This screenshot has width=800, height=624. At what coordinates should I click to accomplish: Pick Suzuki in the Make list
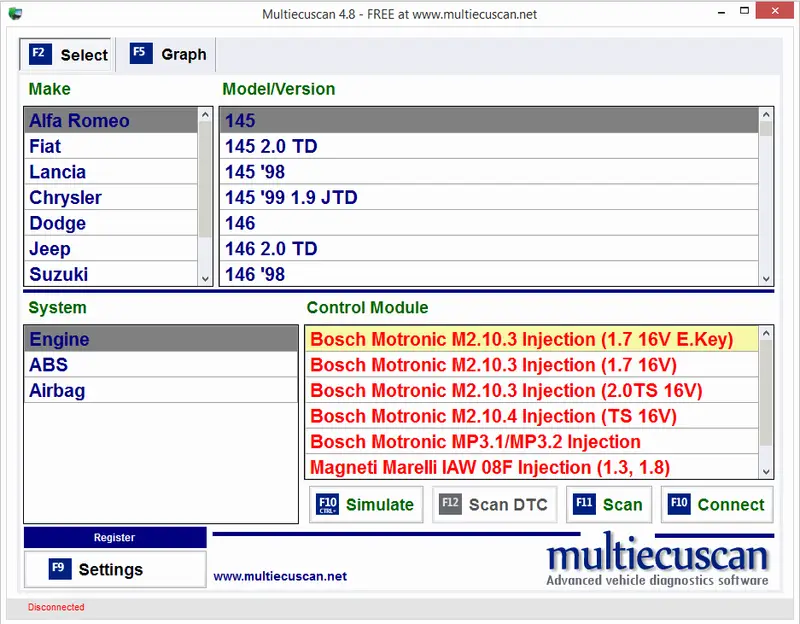111,274
